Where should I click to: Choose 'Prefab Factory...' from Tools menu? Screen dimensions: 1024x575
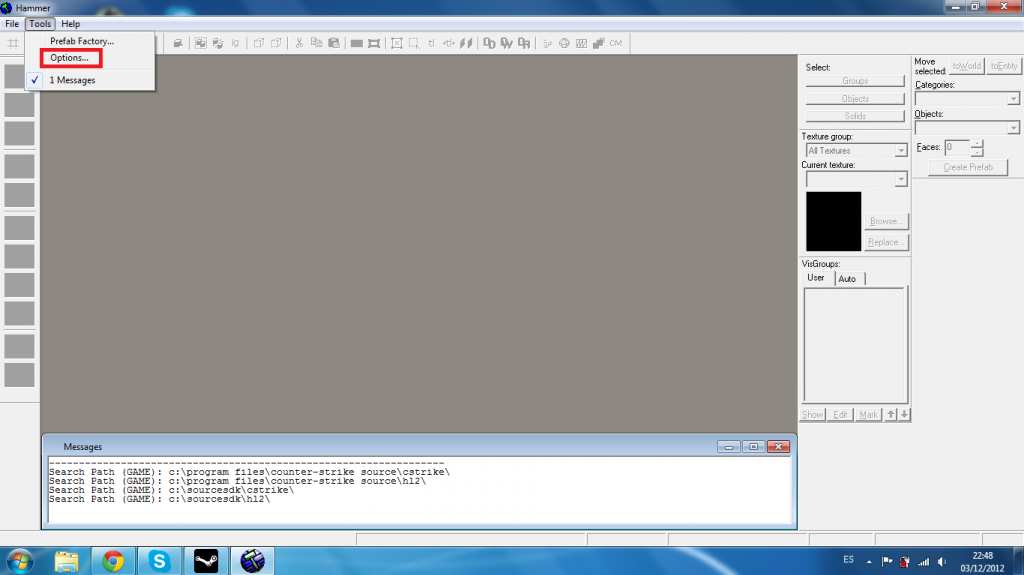[x=82, y=41]
